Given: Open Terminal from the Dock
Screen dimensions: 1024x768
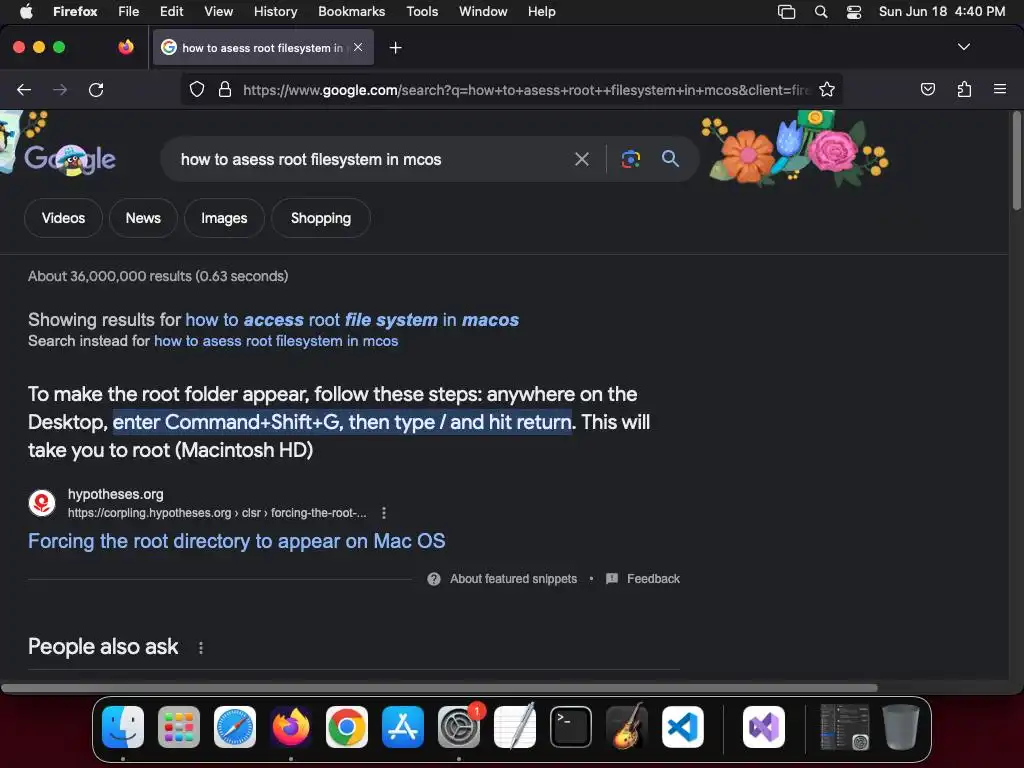Looking at the screenshot, I should [x=571, y=726].
